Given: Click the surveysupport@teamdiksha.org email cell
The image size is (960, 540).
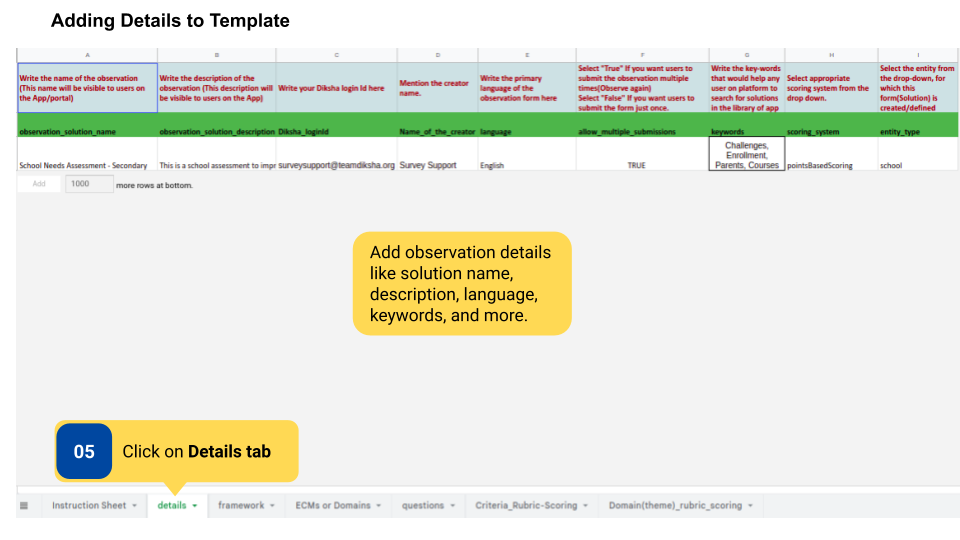Looking at the screenshot, I should 336,165.
